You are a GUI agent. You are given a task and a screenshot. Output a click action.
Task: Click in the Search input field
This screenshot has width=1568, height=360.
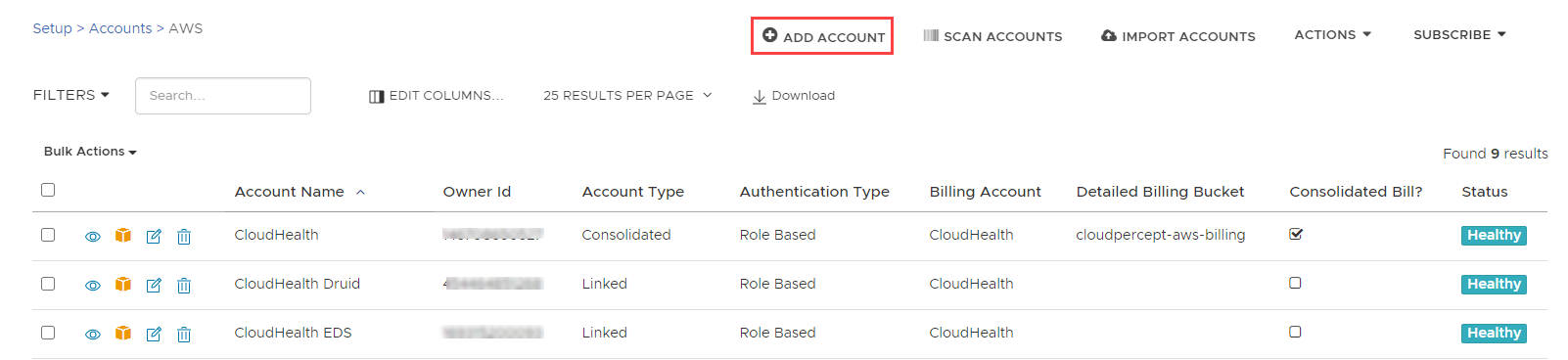coord(223,96)
